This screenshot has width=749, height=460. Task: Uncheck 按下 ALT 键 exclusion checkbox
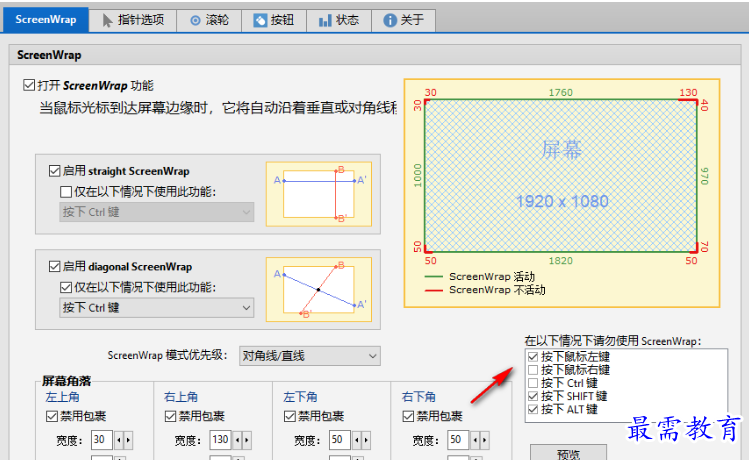[x=533, y=409]
